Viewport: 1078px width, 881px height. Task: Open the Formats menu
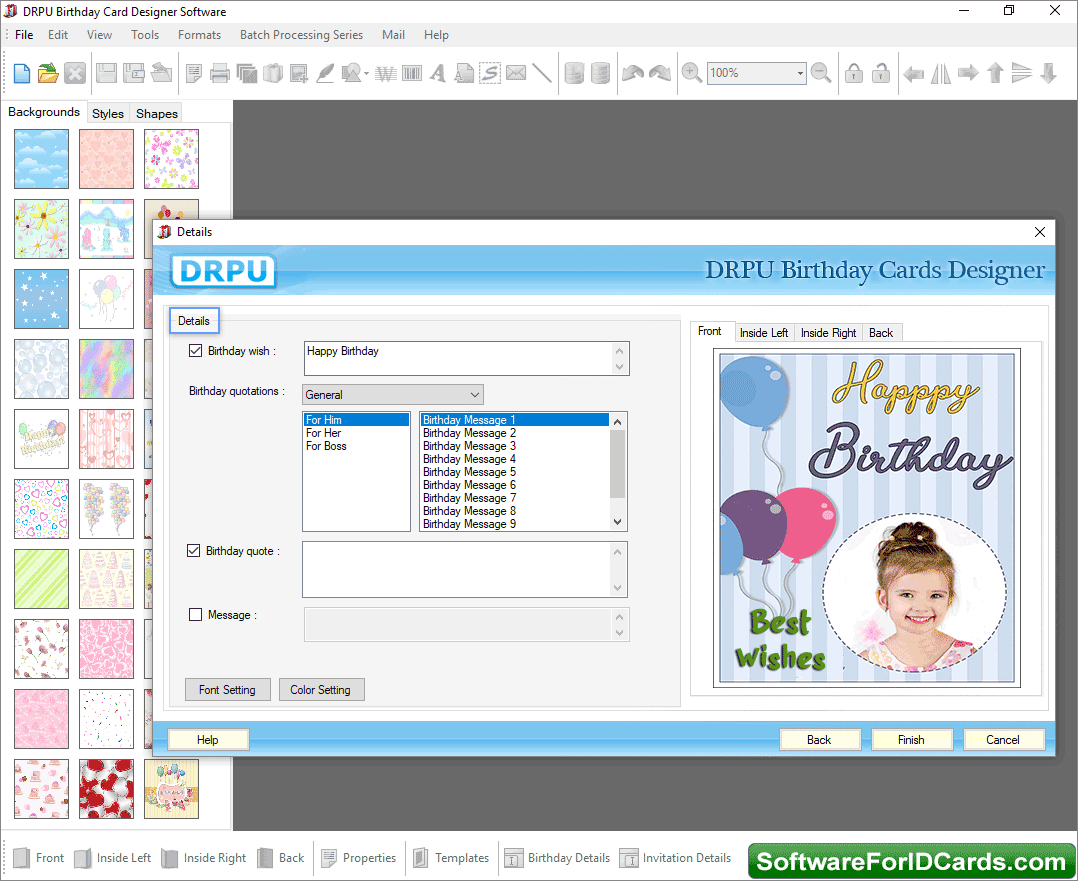click(199, 34)
